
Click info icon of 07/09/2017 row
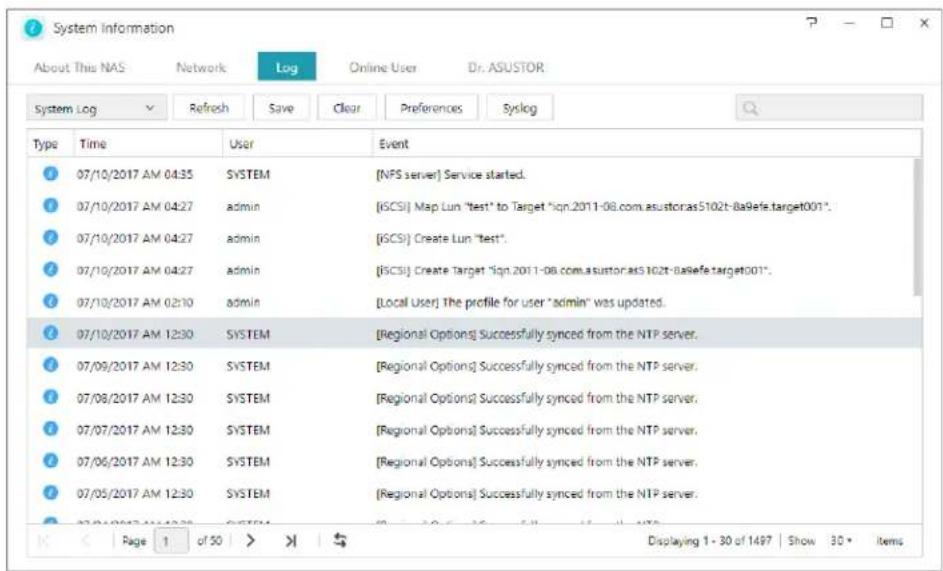(x=51, y=365)
